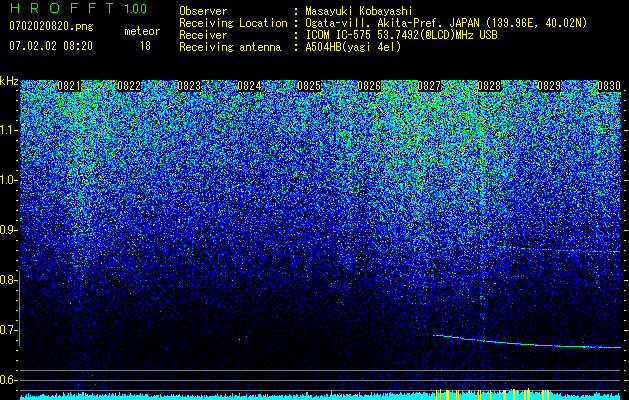Click the Ogata-vill. Akita-Pref. JAPAN text

(394, 23)
